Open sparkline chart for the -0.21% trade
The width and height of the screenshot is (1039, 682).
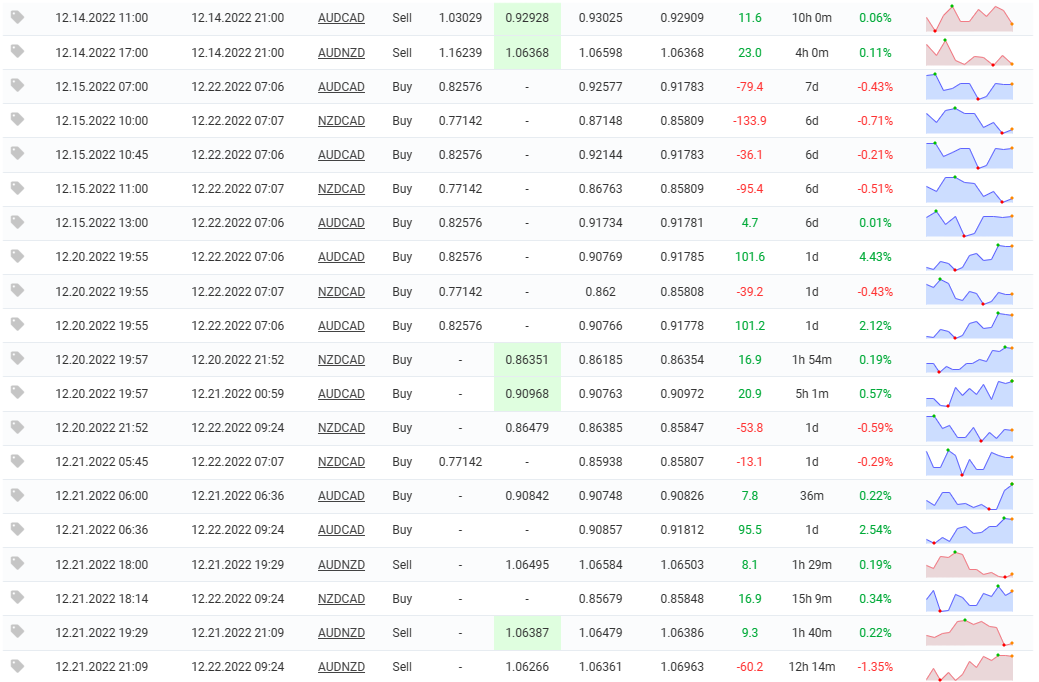coord(969,154)
